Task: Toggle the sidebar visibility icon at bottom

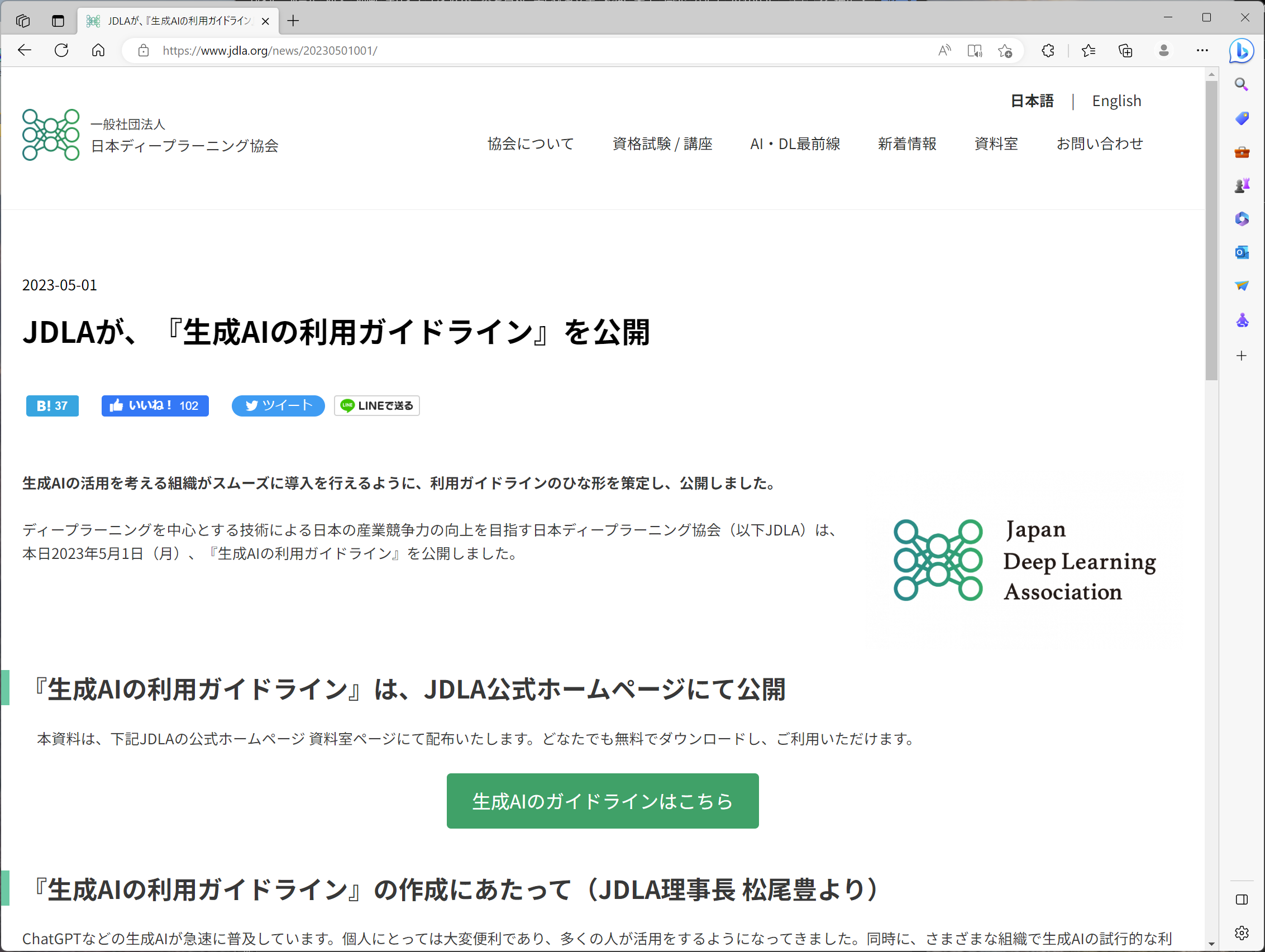Action: coord(1241,900)
